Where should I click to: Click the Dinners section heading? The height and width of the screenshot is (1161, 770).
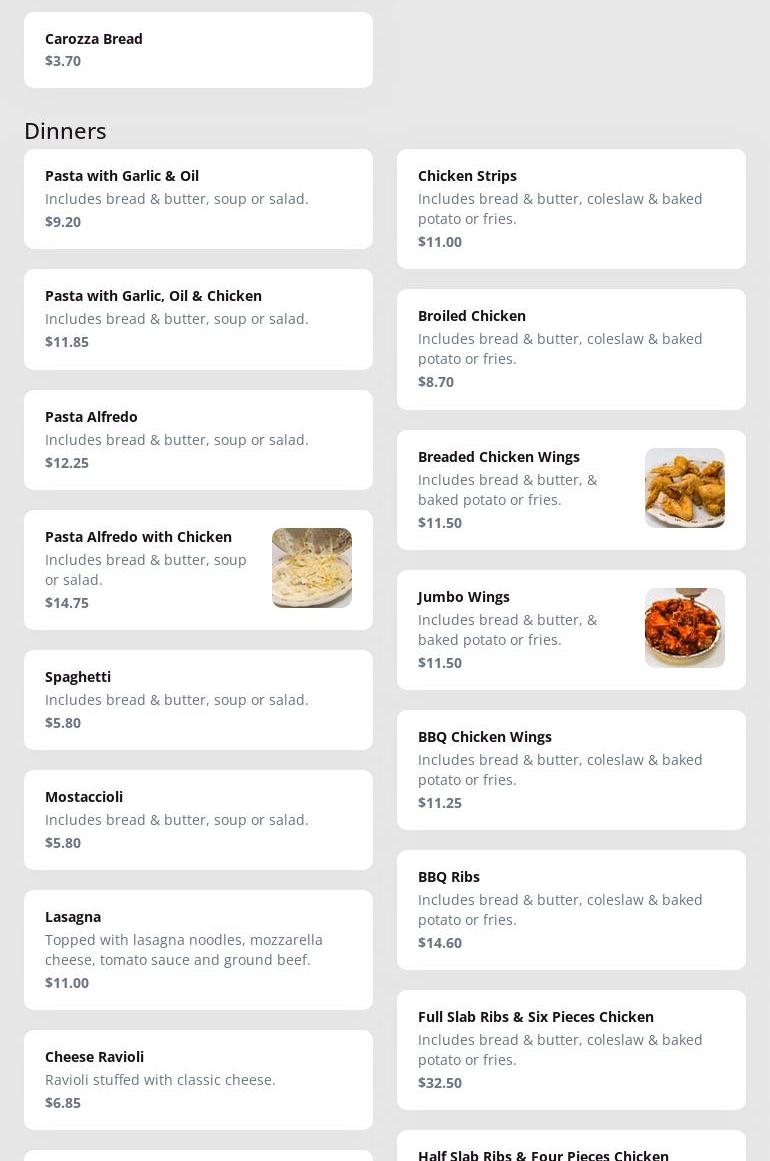click(x=65, y=131)
